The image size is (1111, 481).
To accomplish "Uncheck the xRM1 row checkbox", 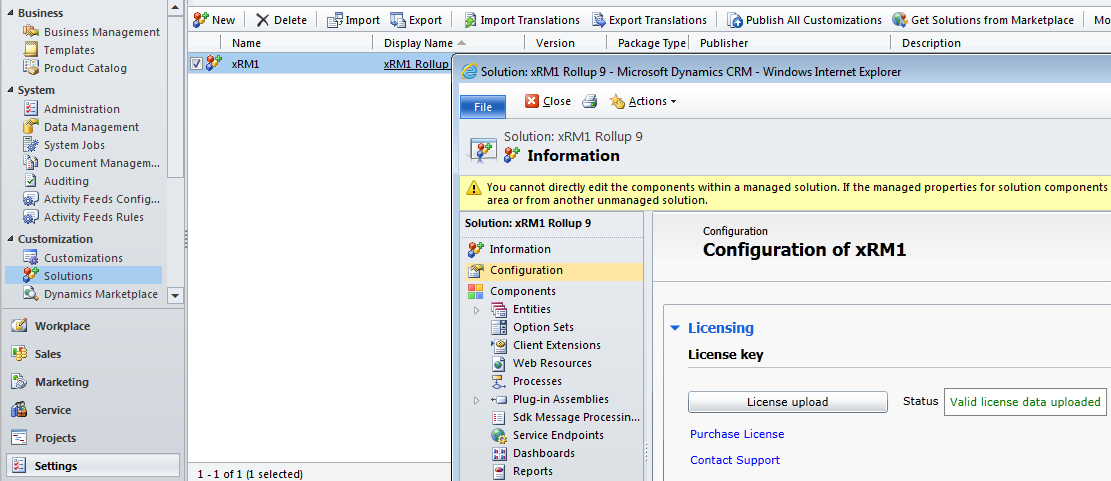I will [196, 64].
